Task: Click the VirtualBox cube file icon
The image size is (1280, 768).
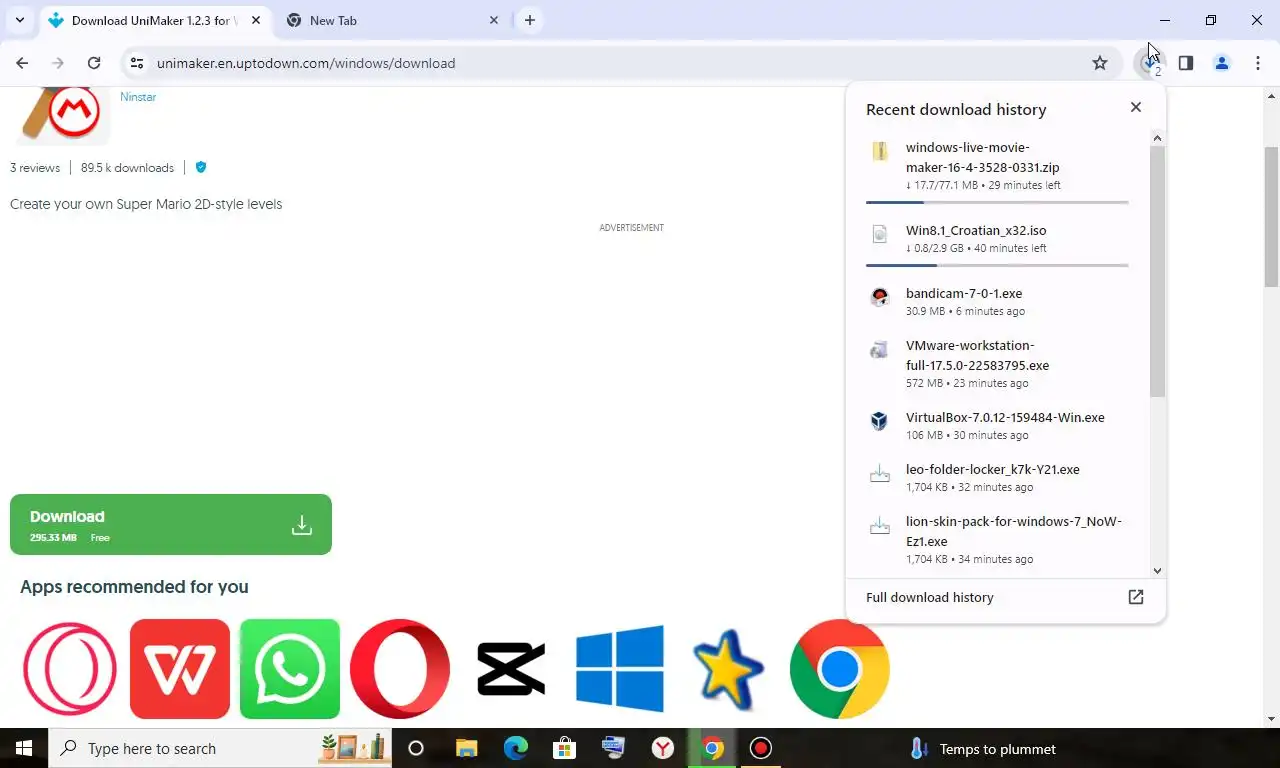Action: [879, 421]
